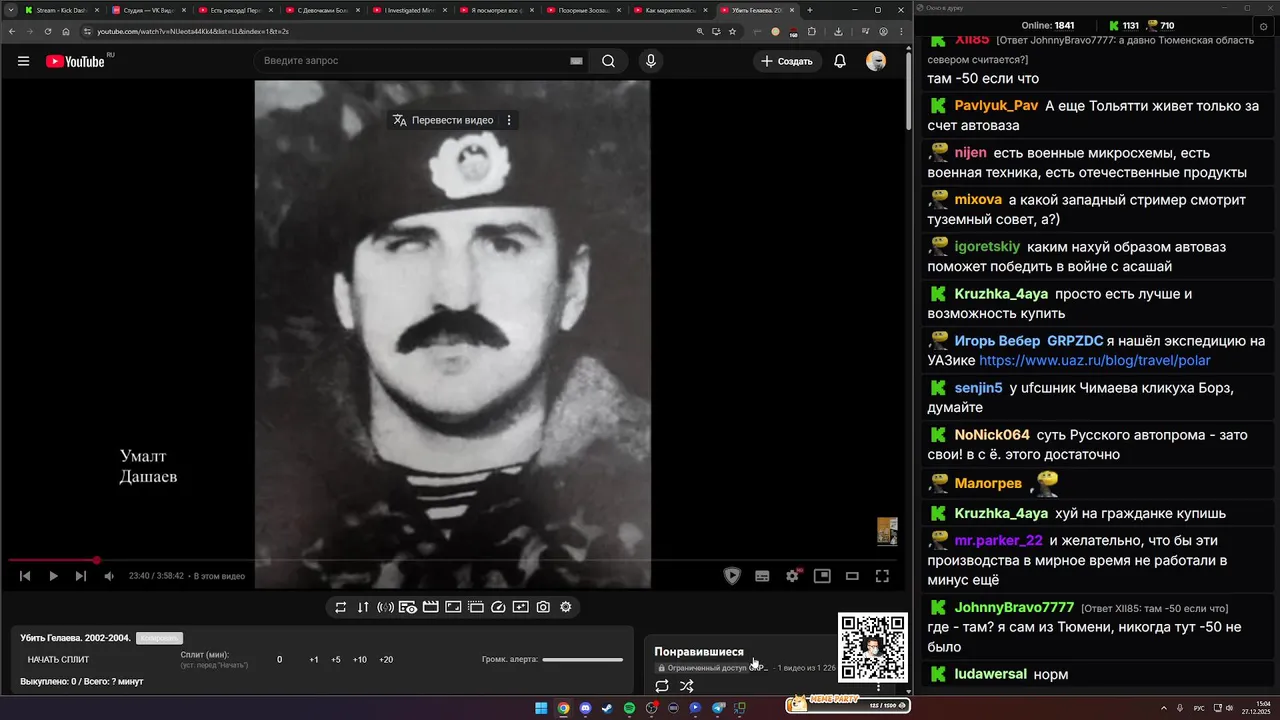Open Windows Start menu
The width and height of the screenshot is (1280, 720).
tap(541, 708)
